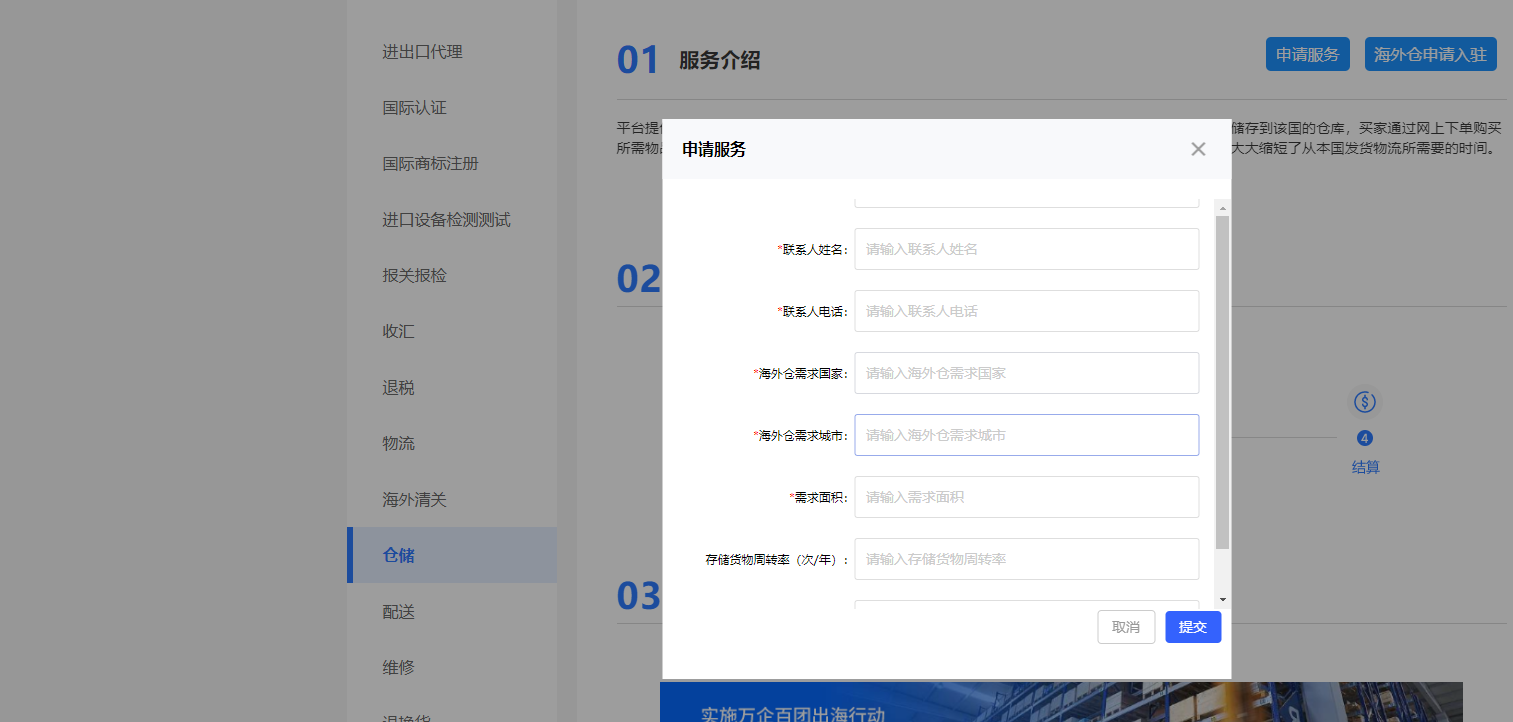This screenshot has width=1513, height=722.
Task: Click the dialog's vertical scrollbar thumb
Action: [x=1222, y=380]
